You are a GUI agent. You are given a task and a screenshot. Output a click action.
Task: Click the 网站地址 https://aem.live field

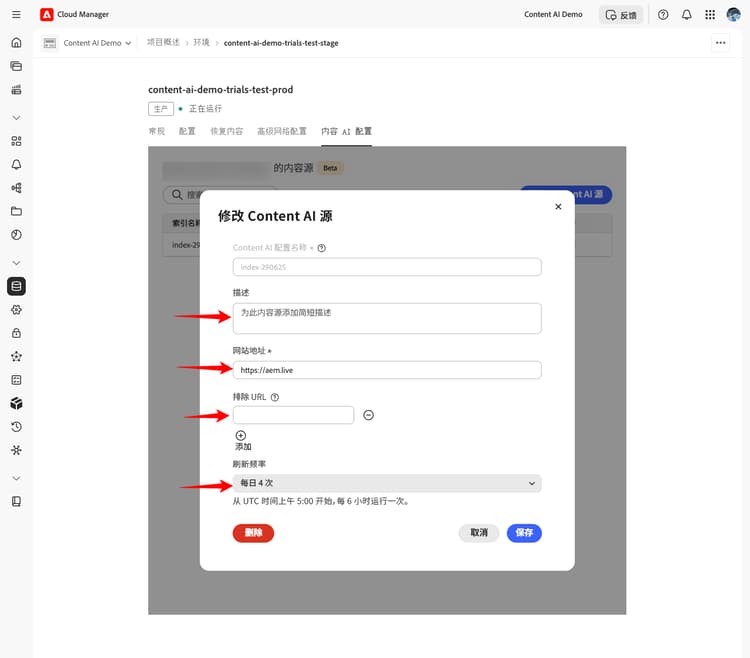(x=387, y=370)
